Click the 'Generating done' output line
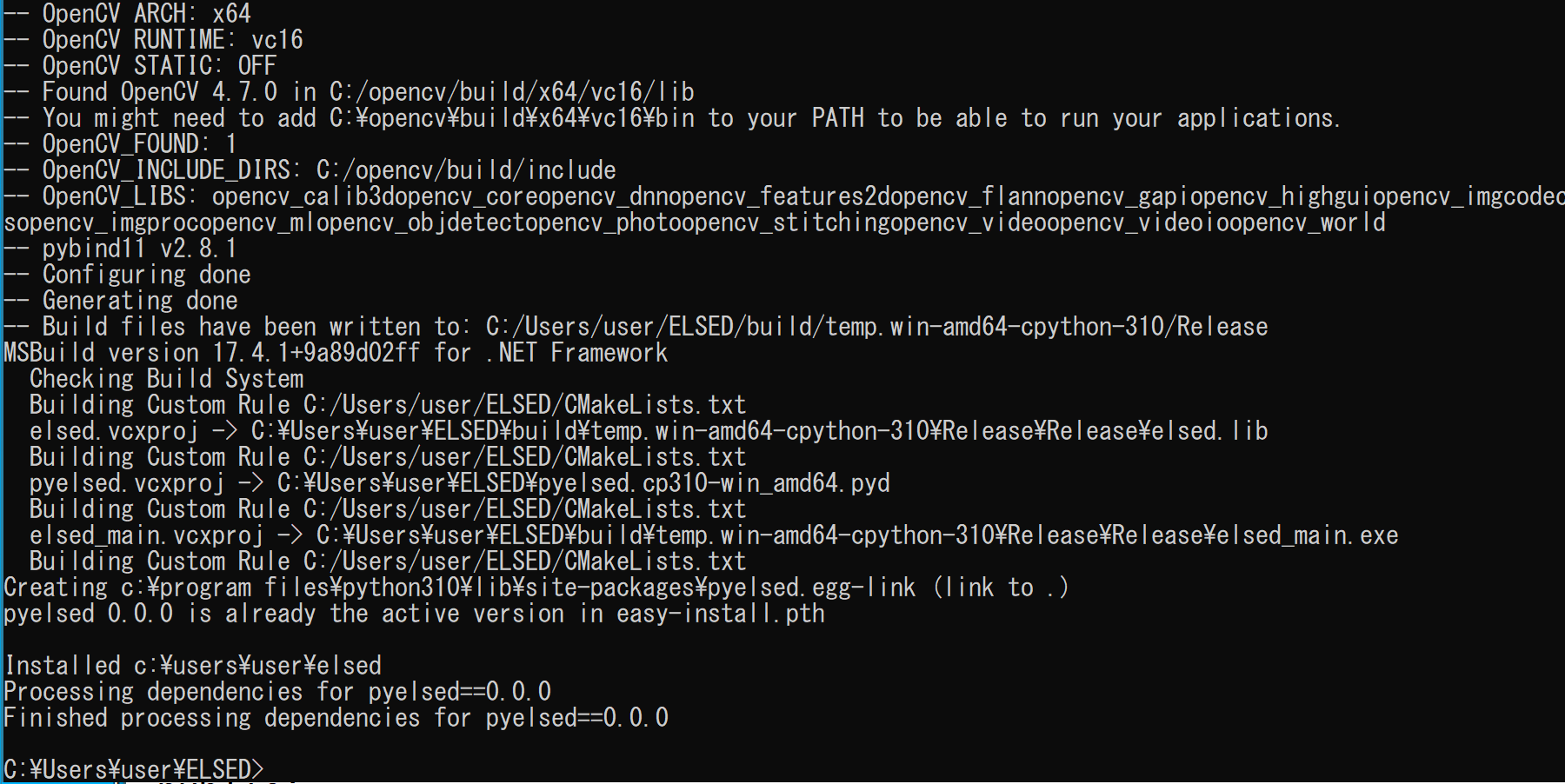1565x784 pixels. click(121, 301)
